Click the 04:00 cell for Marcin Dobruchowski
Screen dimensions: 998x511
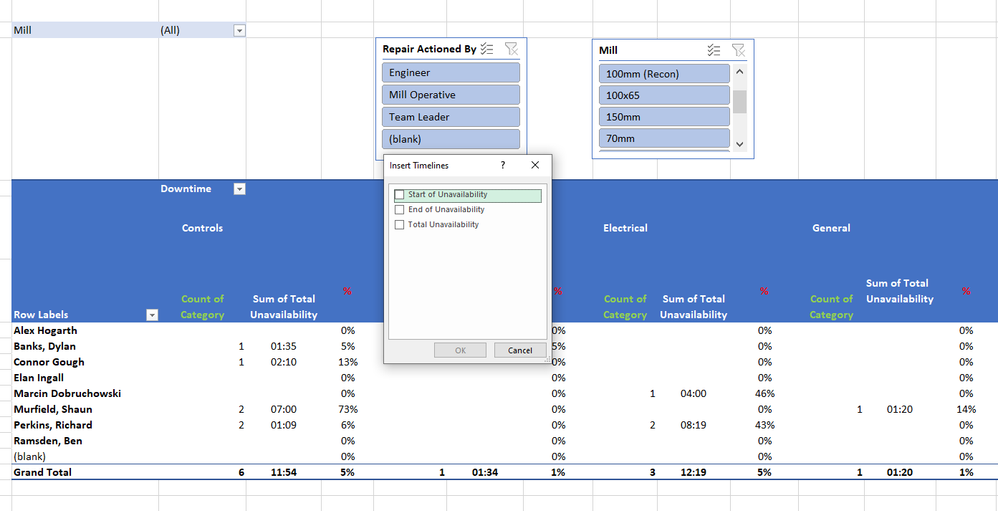pyautogui.click(x=693, y=393)
